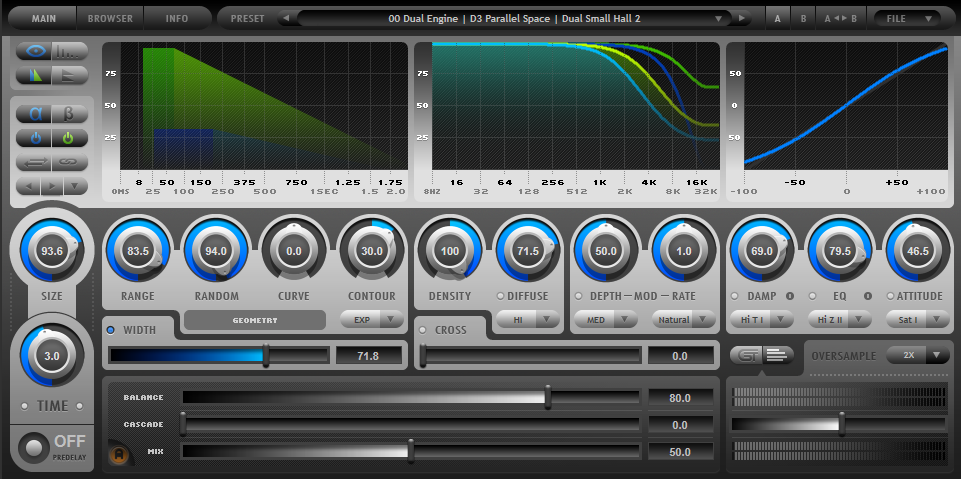Toggle the DIFFUSE radio button
The height and width of the screenshot is (479, 961).
click(500, 296)
